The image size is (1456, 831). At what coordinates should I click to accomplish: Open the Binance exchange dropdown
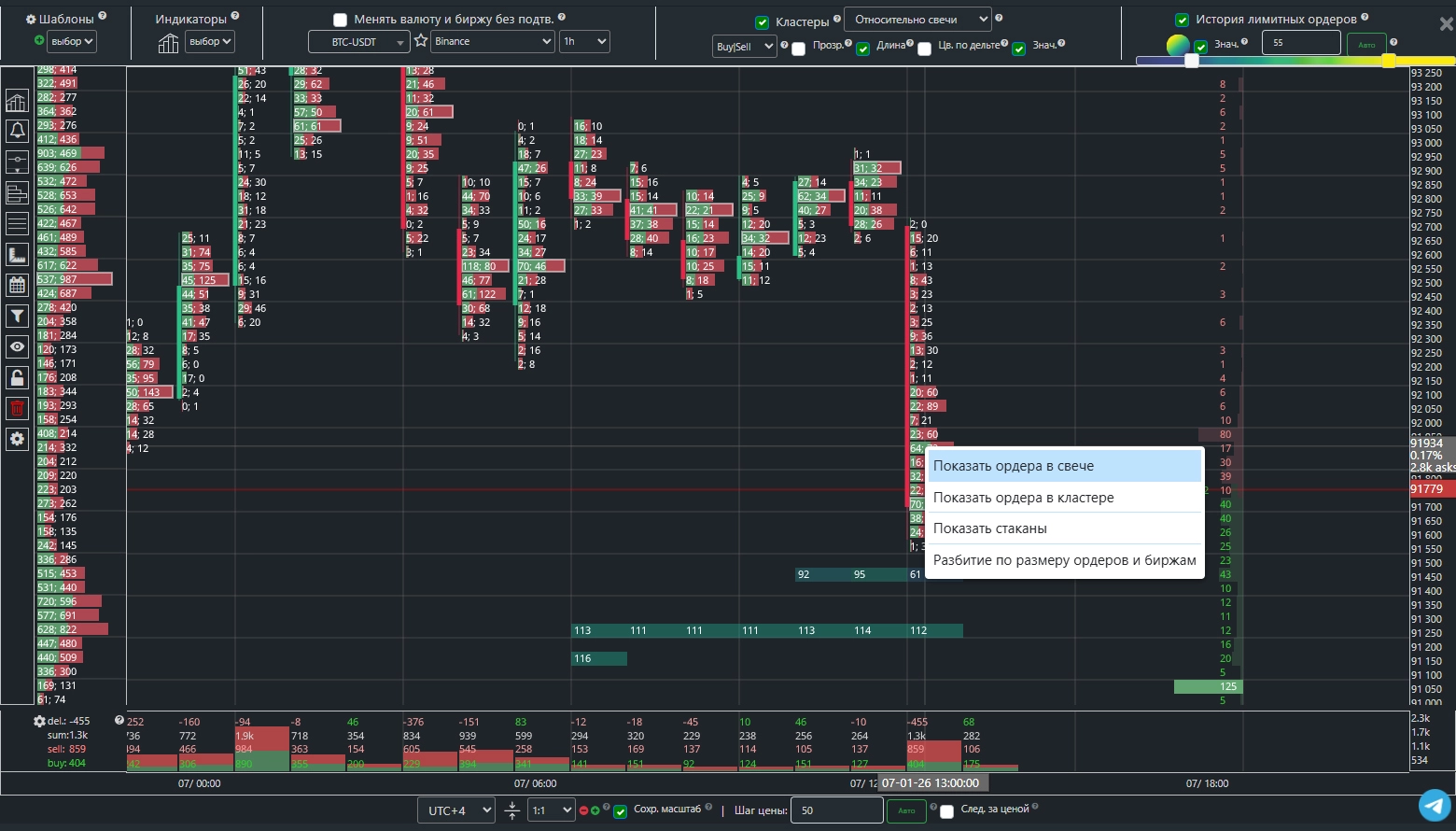coord(493,41)
